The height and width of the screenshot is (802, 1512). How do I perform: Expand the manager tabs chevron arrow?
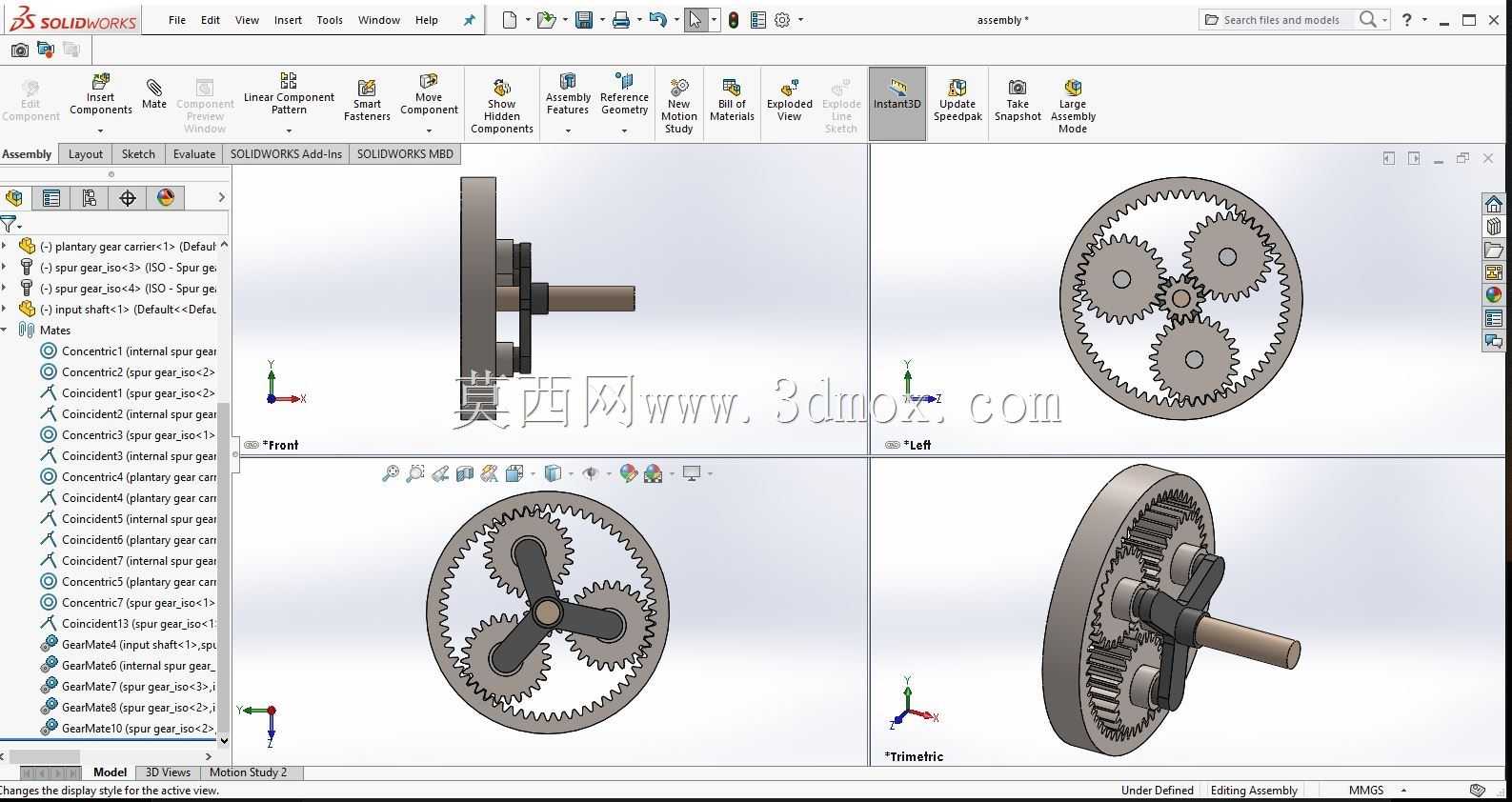(x=221, y=198)
